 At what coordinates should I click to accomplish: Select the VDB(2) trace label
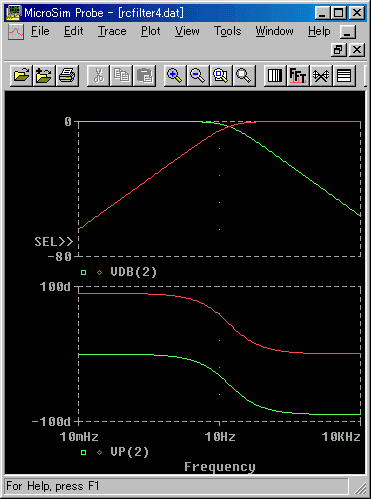tap(133, 272)
